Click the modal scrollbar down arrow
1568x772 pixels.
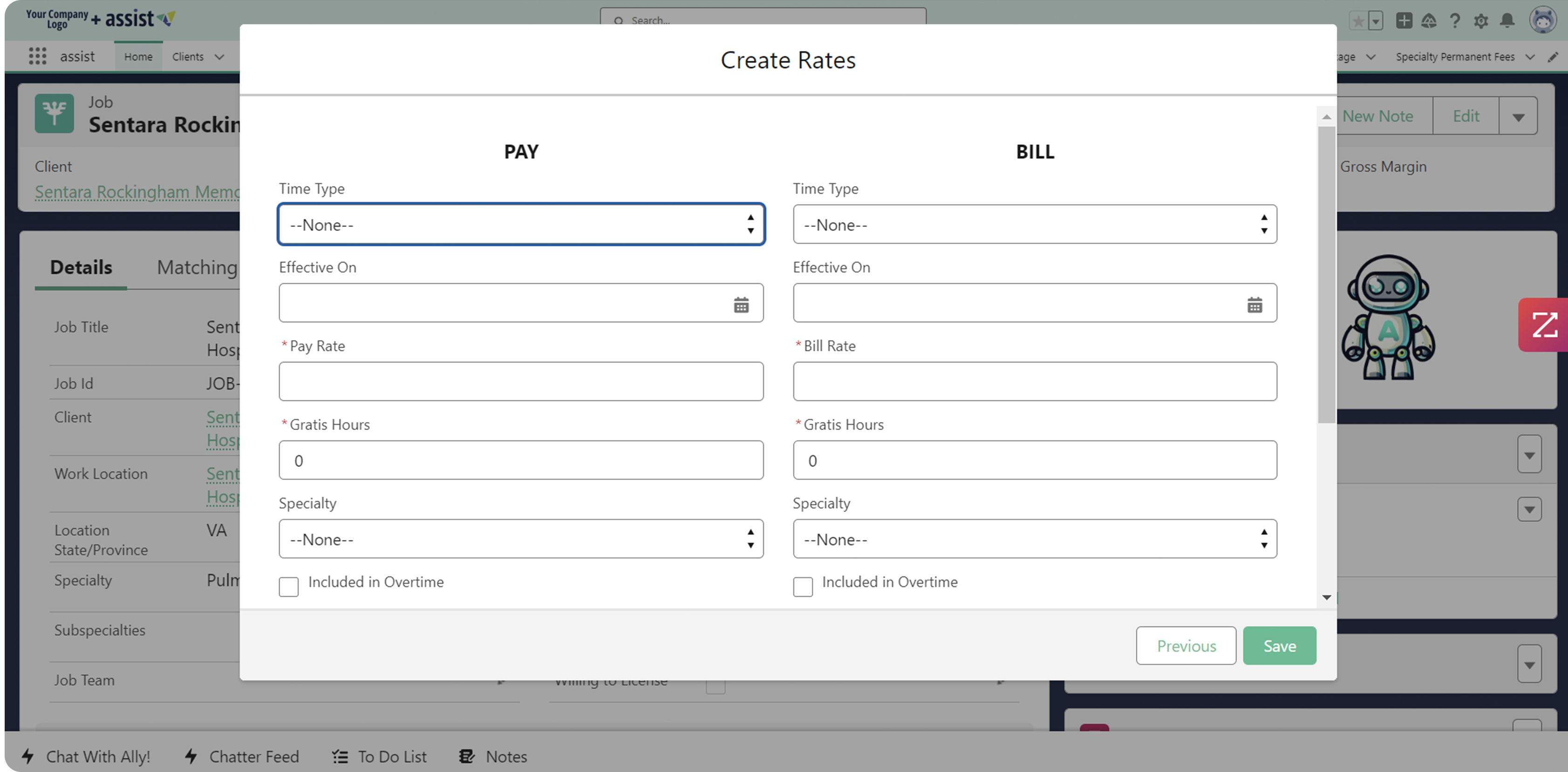point(1326,597)
